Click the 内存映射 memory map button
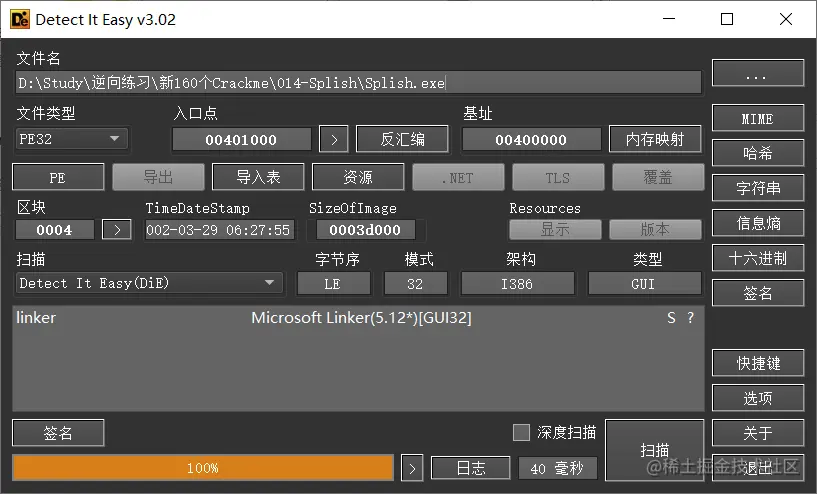Image resolution: width=817 pixels, height=494 pixels. click(x=654, y=139)
